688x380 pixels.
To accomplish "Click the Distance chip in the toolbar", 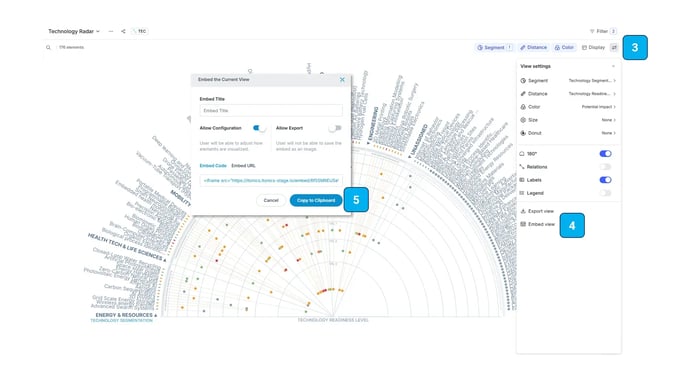I will [x=533, y=47].
